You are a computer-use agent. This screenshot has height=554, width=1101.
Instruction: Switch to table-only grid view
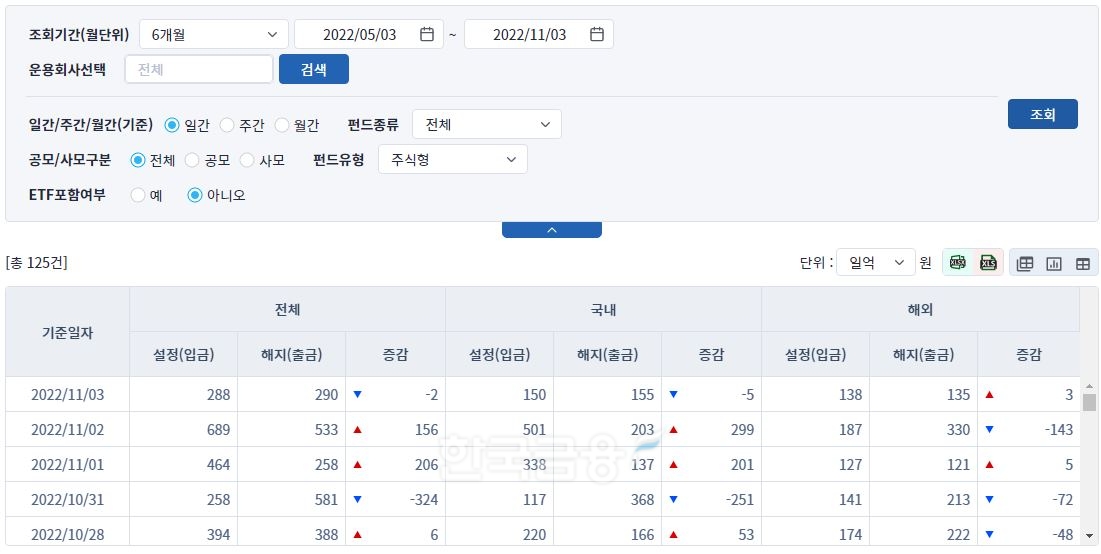point(1083,263)
